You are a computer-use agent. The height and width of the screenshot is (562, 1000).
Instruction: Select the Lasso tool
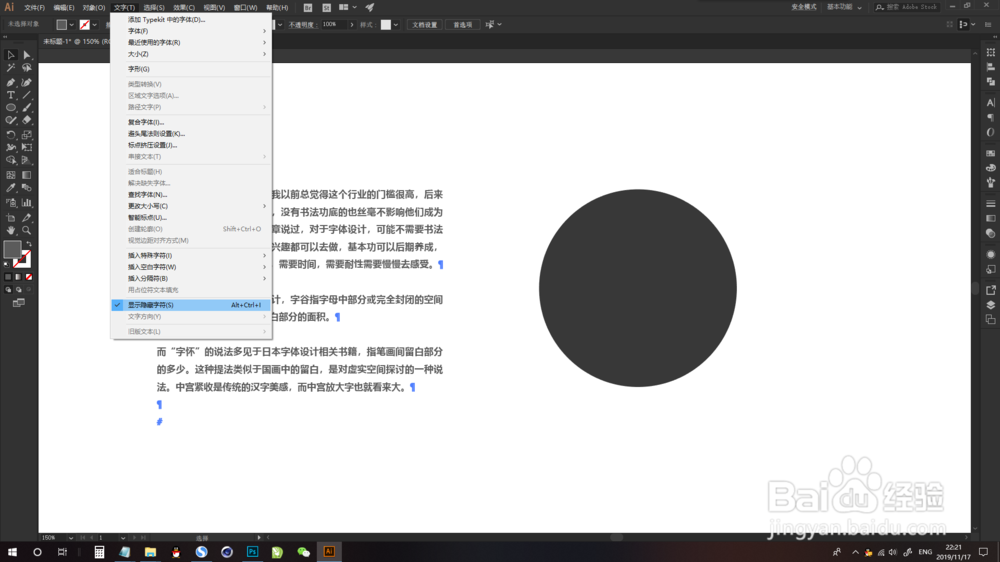[27, 68]
